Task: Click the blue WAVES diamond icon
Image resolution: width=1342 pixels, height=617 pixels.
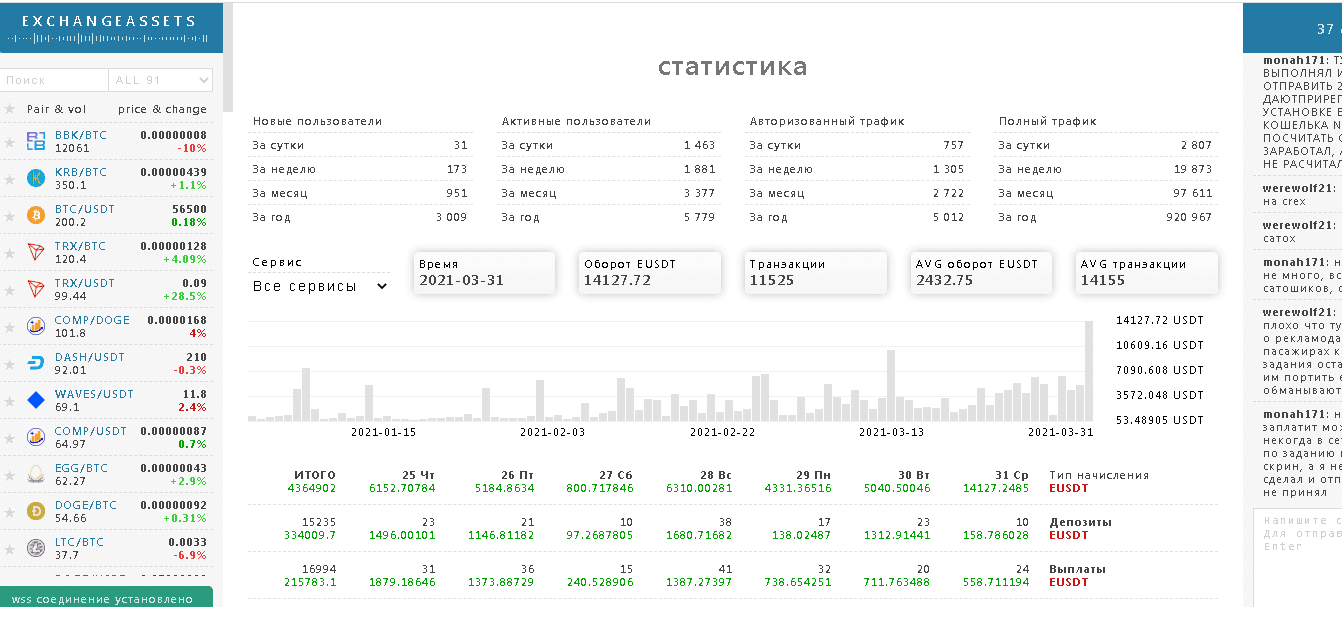Action: [x=36, y=400]
